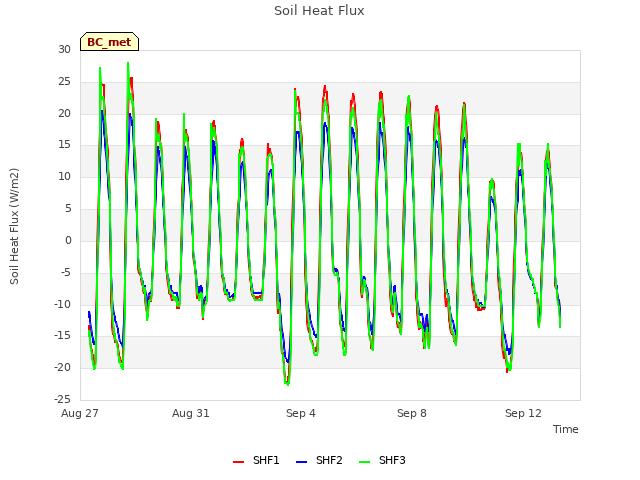Click the 30 y-axis tick label
The image size is (640, 480).
[64, 49]
